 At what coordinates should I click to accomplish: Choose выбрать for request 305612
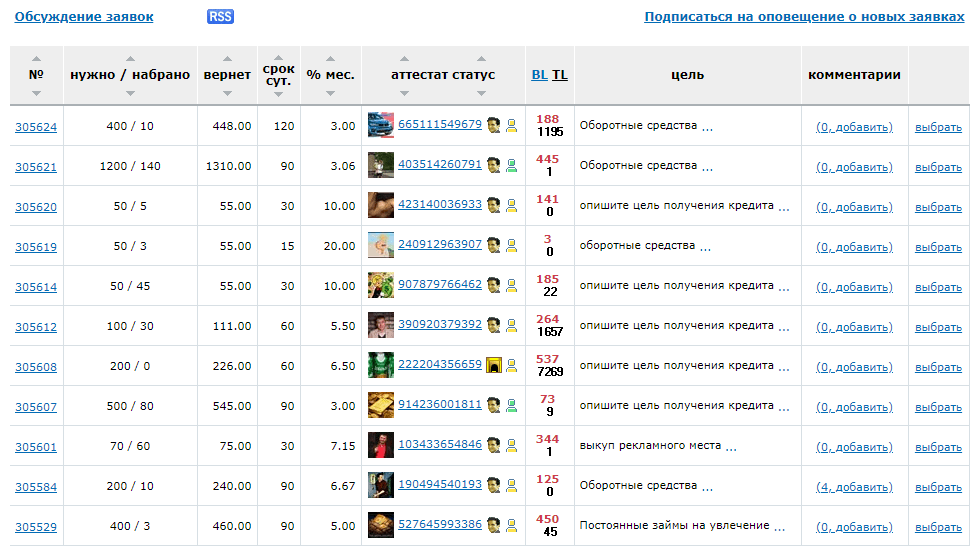938,327
